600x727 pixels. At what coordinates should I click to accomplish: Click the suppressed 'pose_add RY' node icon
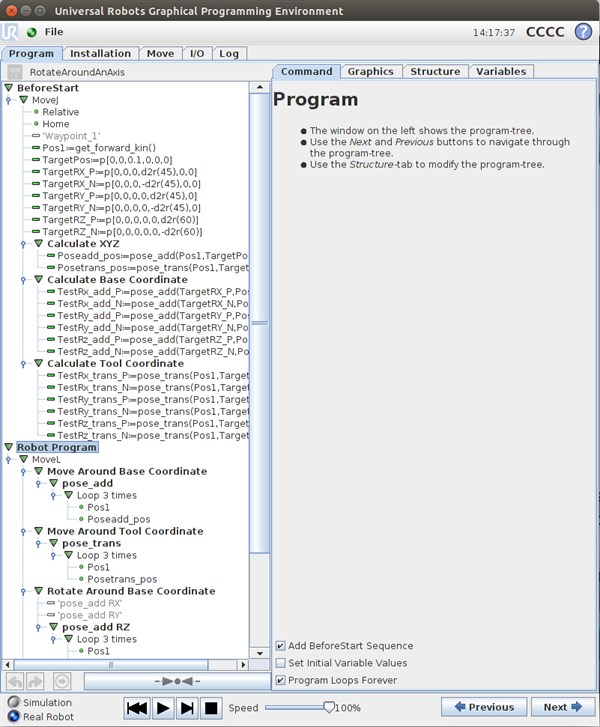point(51,615)
